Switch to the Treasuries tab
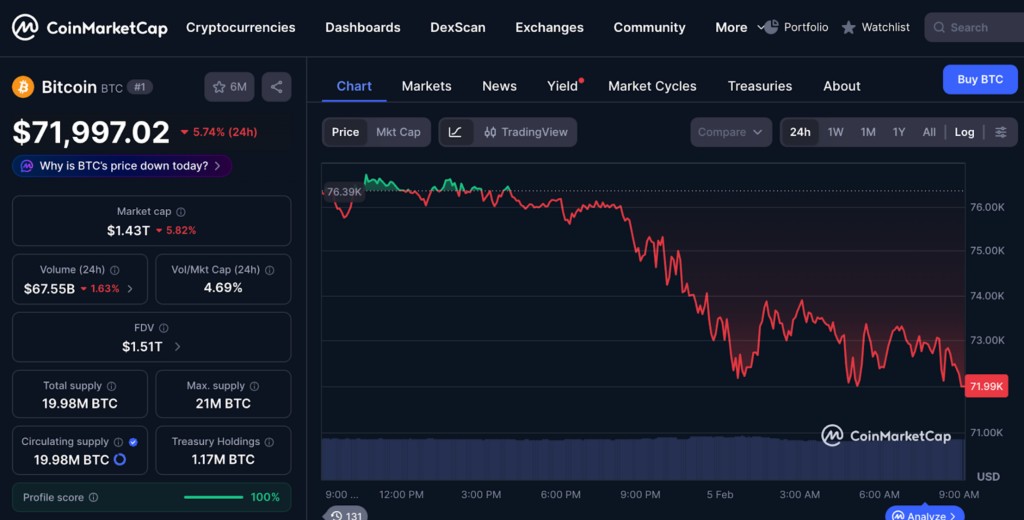 (760, 86)
